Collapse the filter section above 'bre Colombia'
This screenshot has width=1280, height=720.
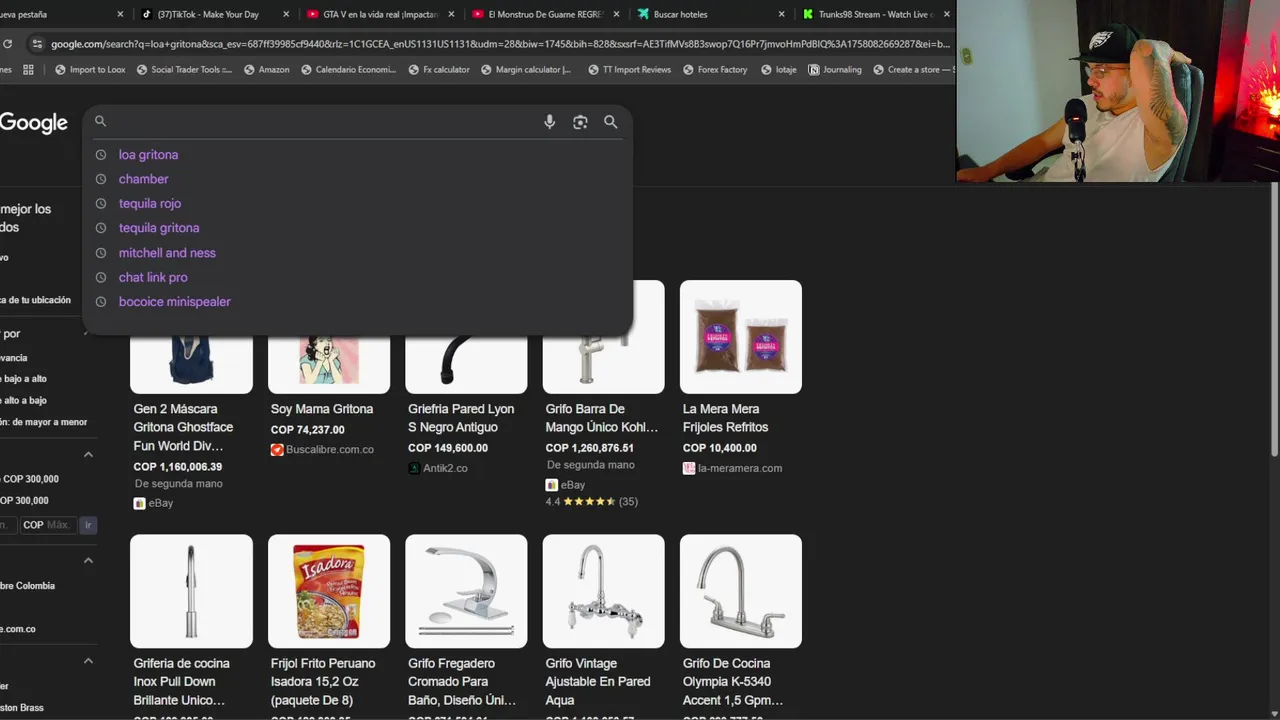(x=88, y=561)
